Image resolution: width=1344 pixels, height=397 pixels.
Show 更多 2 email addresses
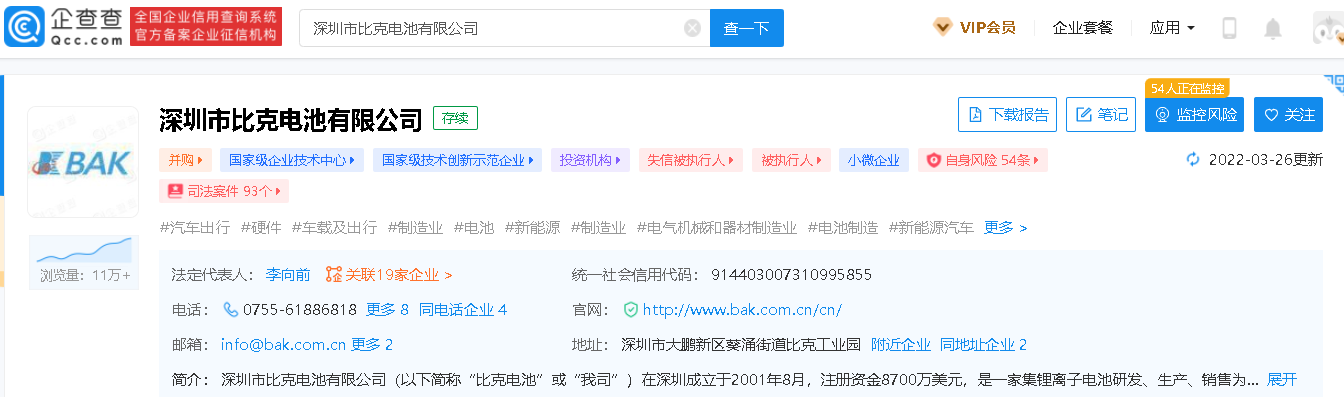(x=371, y=345)
